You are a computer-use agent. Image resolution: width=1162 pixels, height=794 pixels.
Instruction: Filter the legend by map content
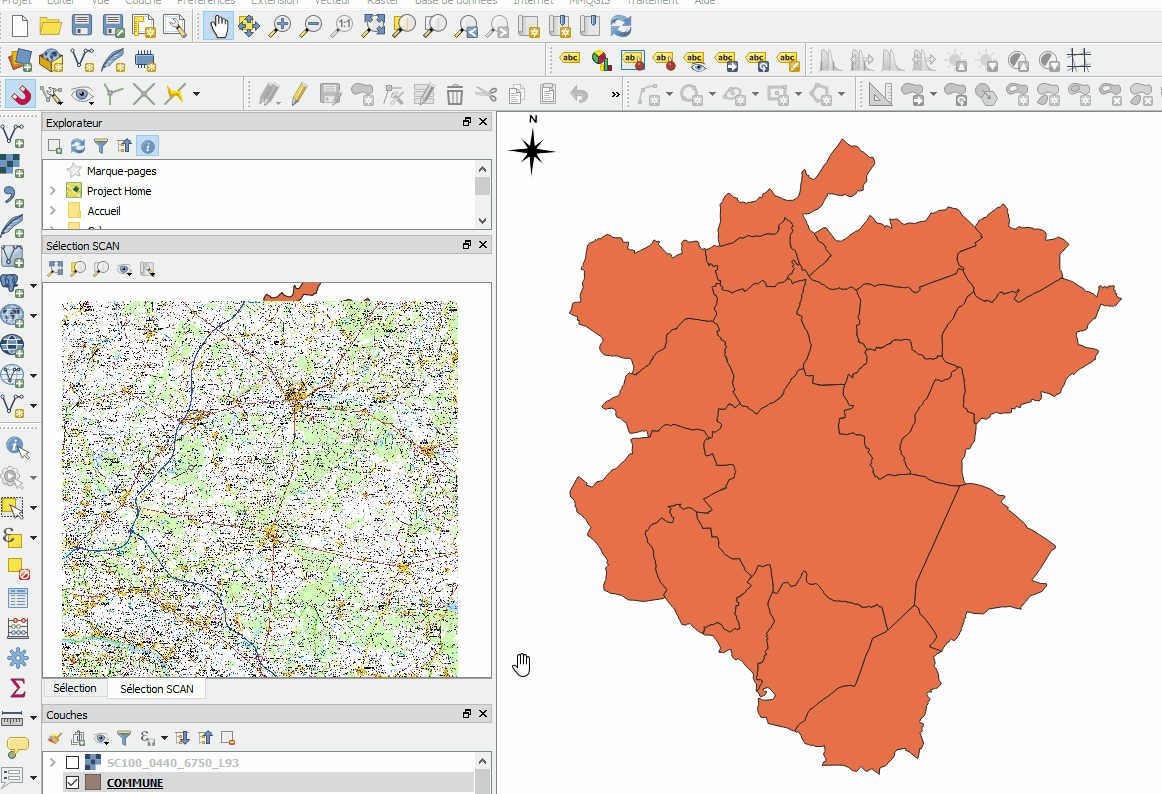[124, 738]
